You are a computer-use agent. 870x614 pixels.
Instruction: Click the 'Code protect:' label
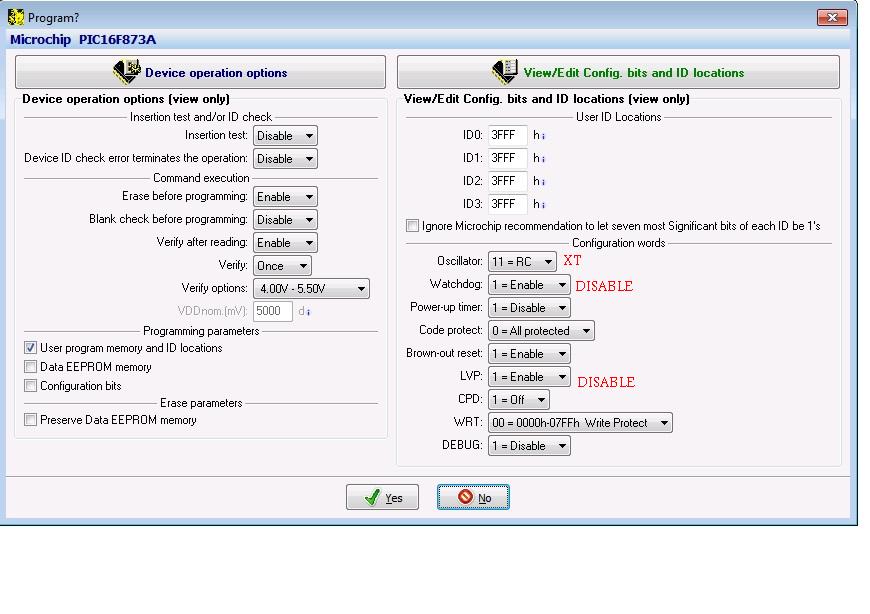pos(451,330)
